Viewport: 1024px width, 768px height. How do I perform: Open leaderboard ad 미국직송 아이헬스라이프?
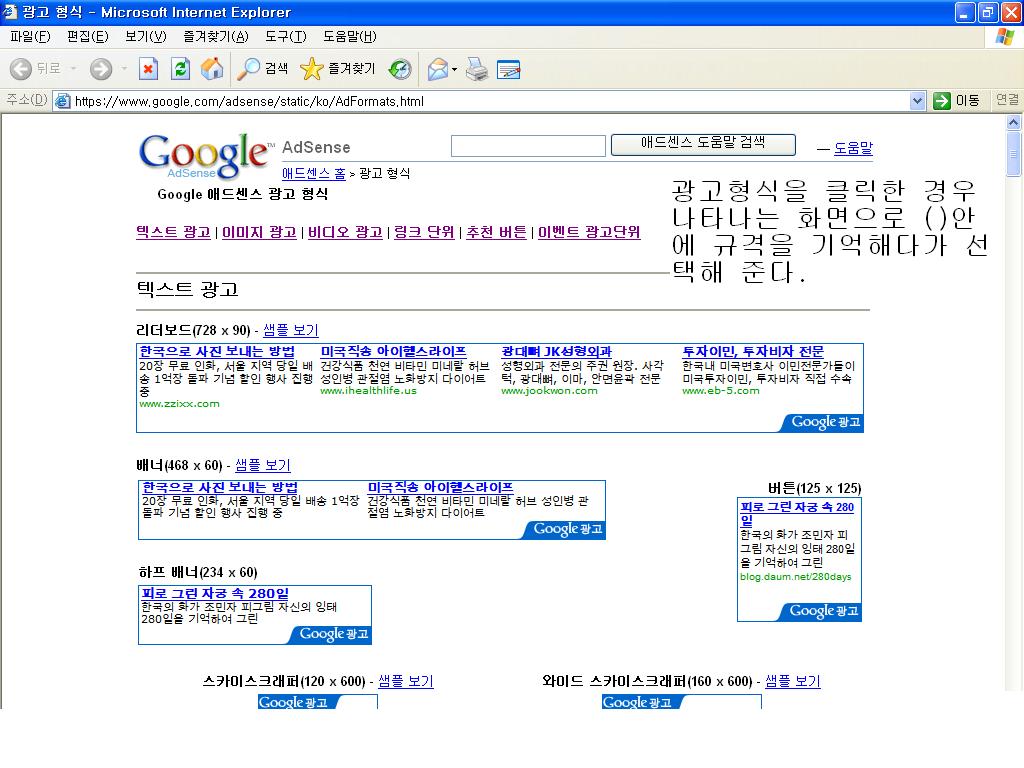(393, 351)
